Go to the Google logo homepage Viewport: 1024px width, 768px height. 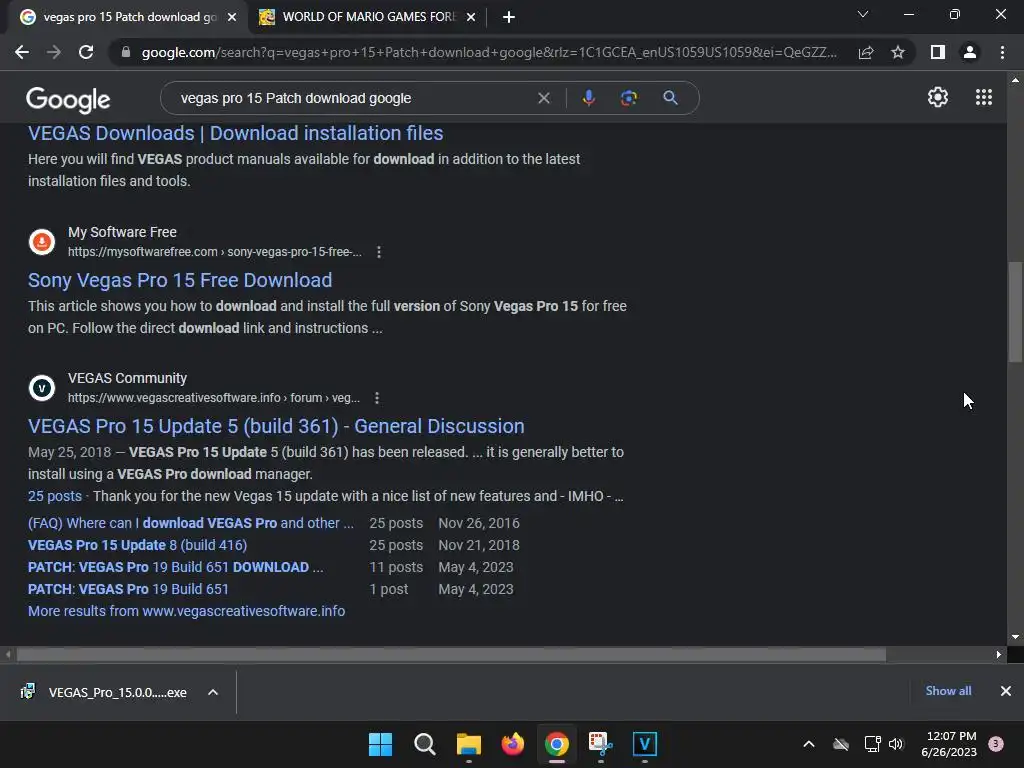click(68, 99)
